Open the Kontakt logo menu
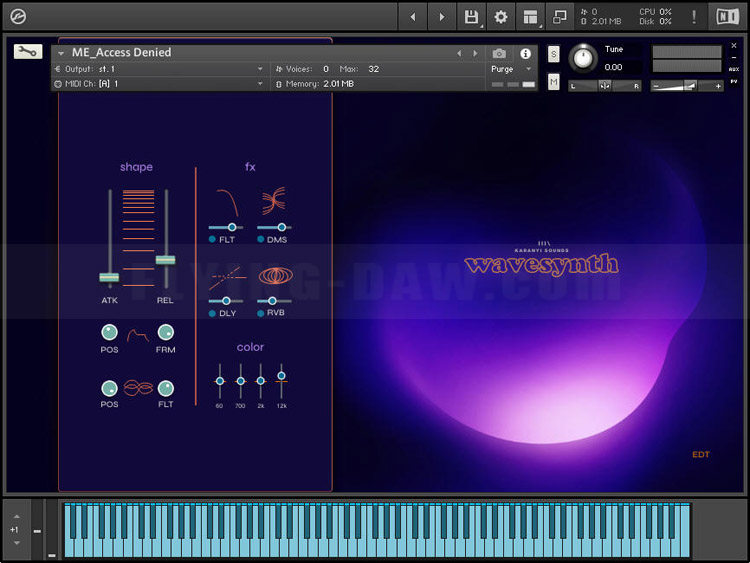Viewport: 750px width, 563px height. pyautogui.click(x=18, y=17)
